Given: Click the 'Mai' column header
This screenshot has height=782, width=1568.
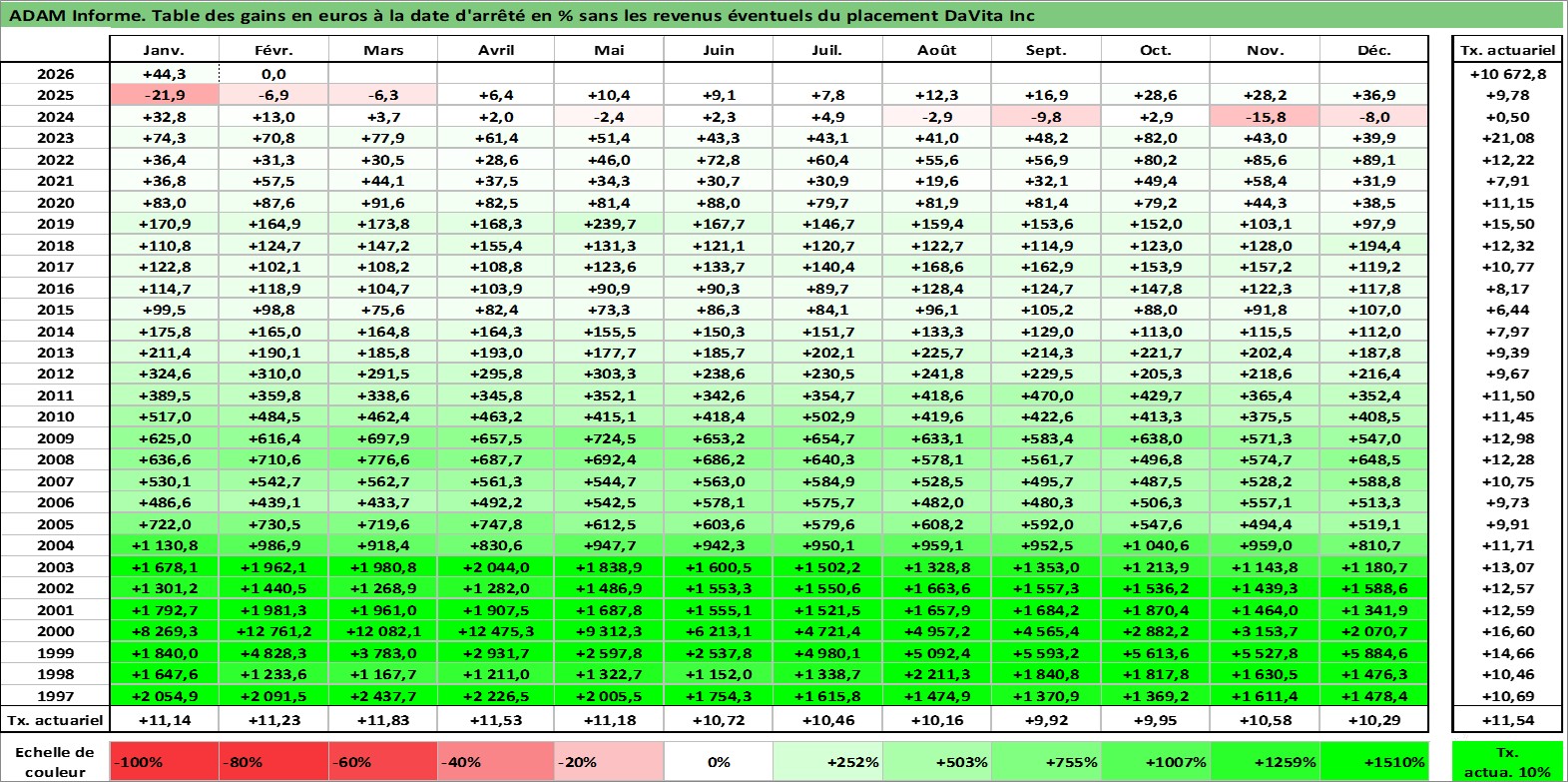Looking at the screenshot, I should [x=609, y=50].
